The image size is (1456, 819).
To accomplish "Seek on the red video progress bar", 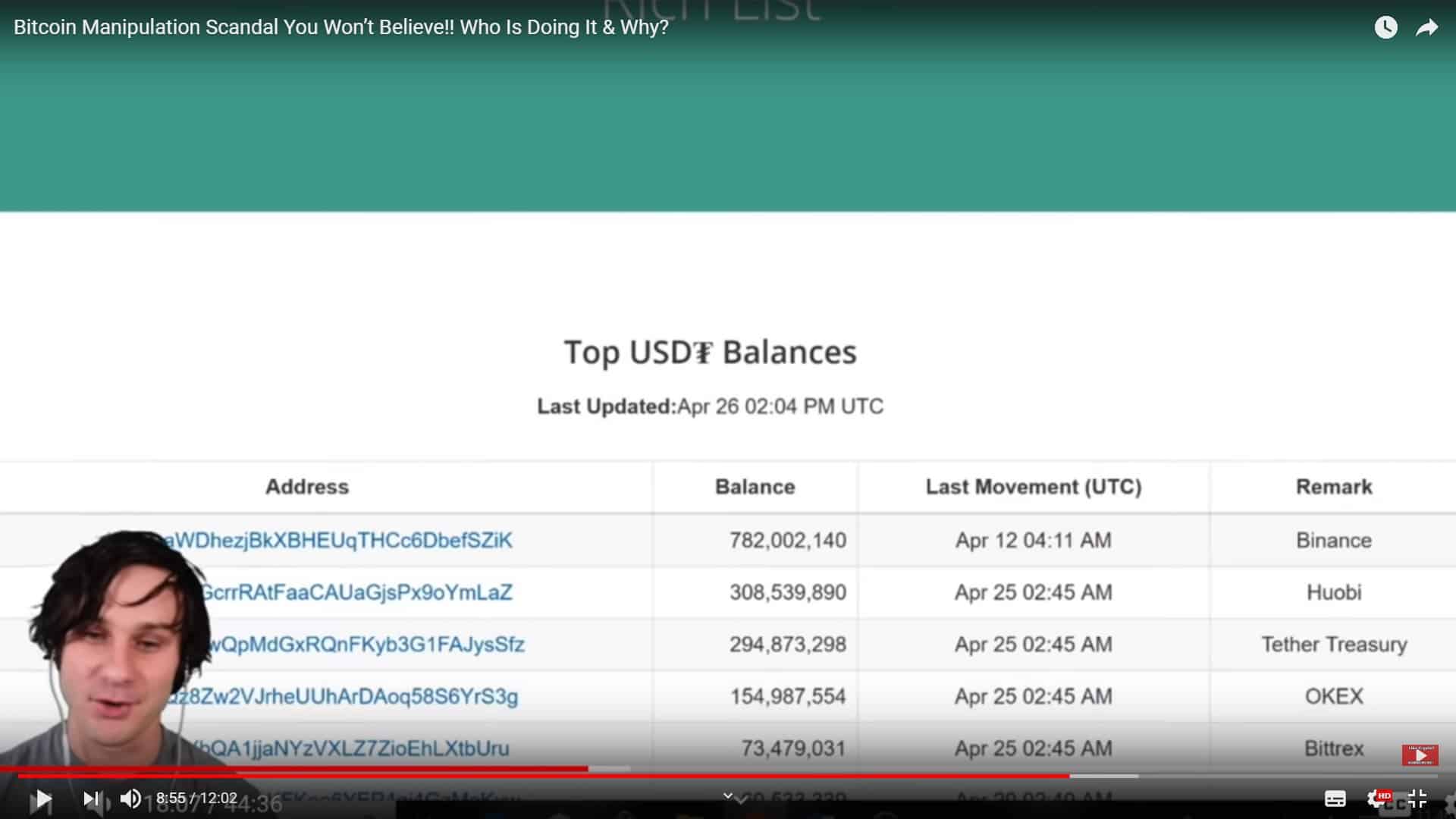I will click(x=728, y=776).
